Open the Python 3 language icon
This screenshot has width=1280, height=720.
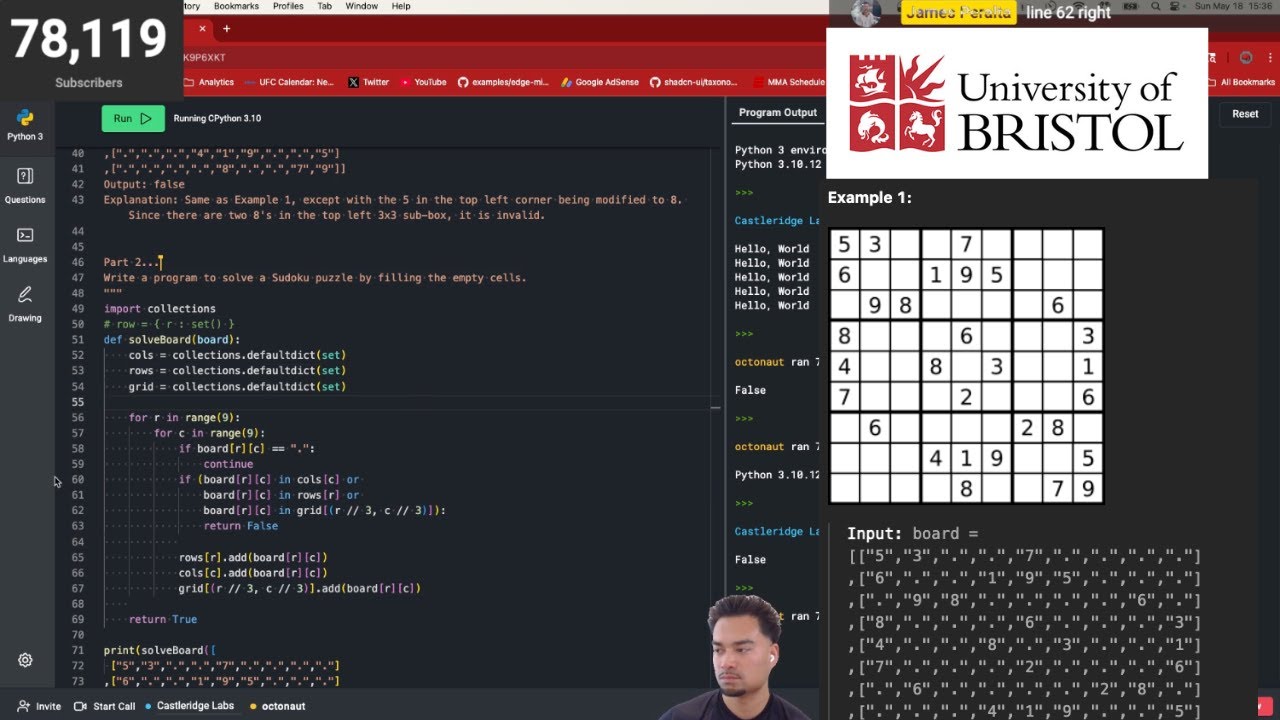(25, 118)
